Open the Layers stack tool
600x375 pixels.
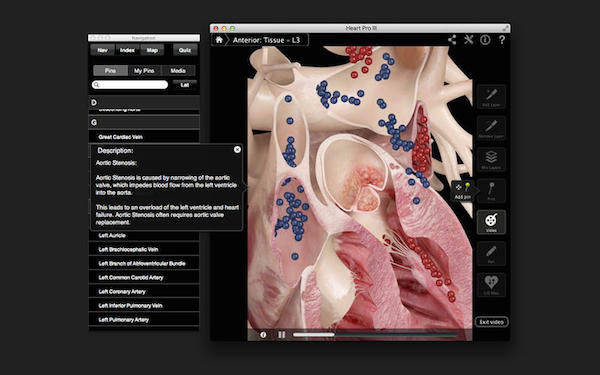(491, 159)
